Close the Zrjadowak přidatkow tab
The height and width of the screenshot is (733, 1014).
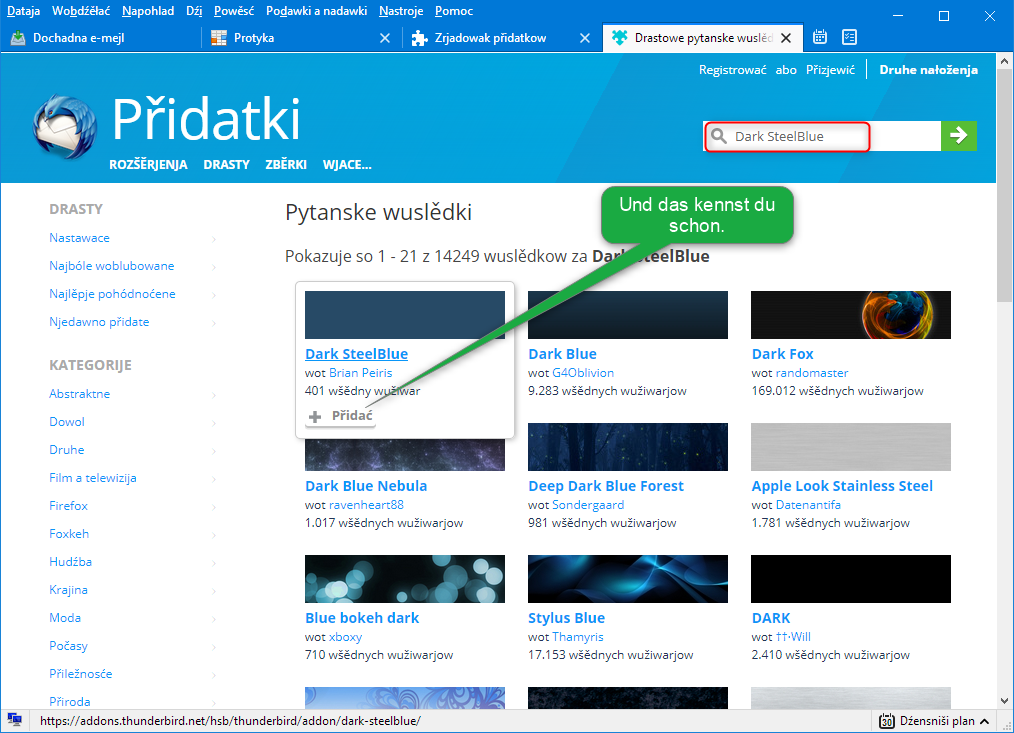coord(585,38)
